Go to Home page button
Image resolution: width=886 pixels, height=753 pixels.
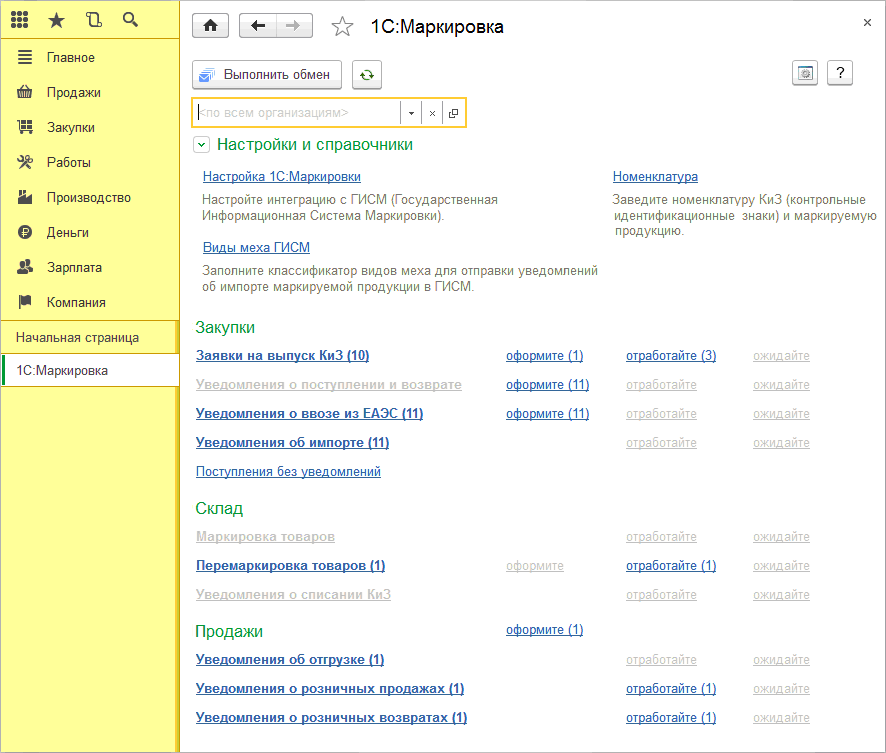210,26
